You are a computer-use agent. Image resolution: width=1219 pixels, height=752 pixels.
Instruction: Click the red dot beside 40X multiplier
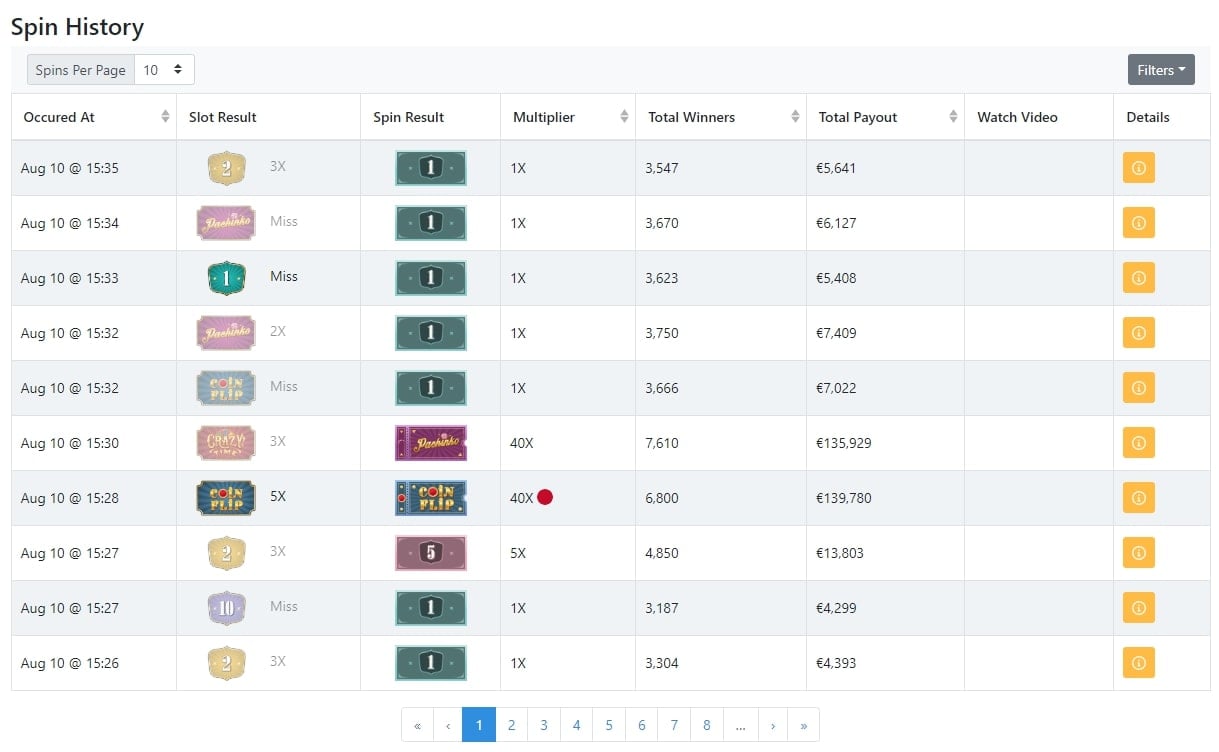click(x=545, y=497)
